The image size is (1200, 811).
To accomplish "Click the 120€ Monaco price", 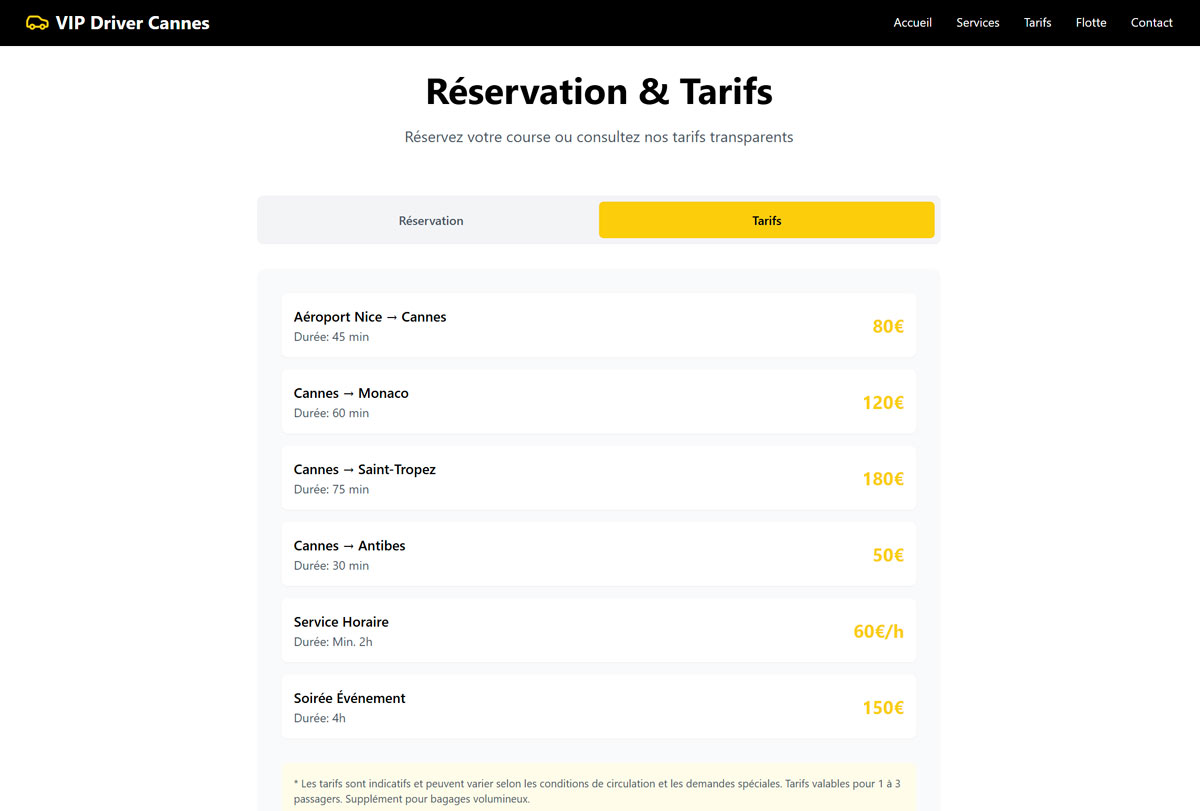I will pos(883,403).
